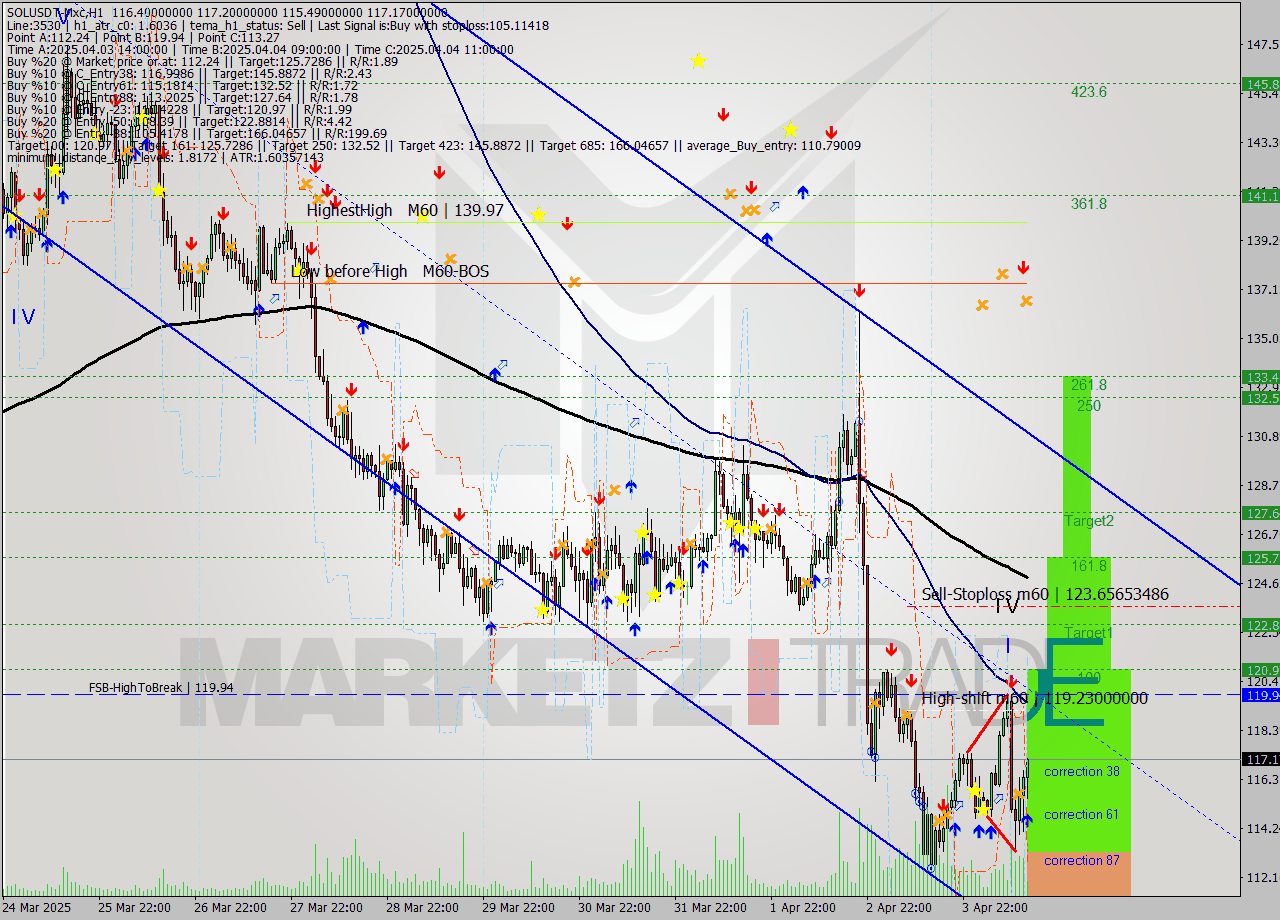Click the yellow star on HighestHigh line
This screenshot has width=1280, height=920.
(539, 215)
